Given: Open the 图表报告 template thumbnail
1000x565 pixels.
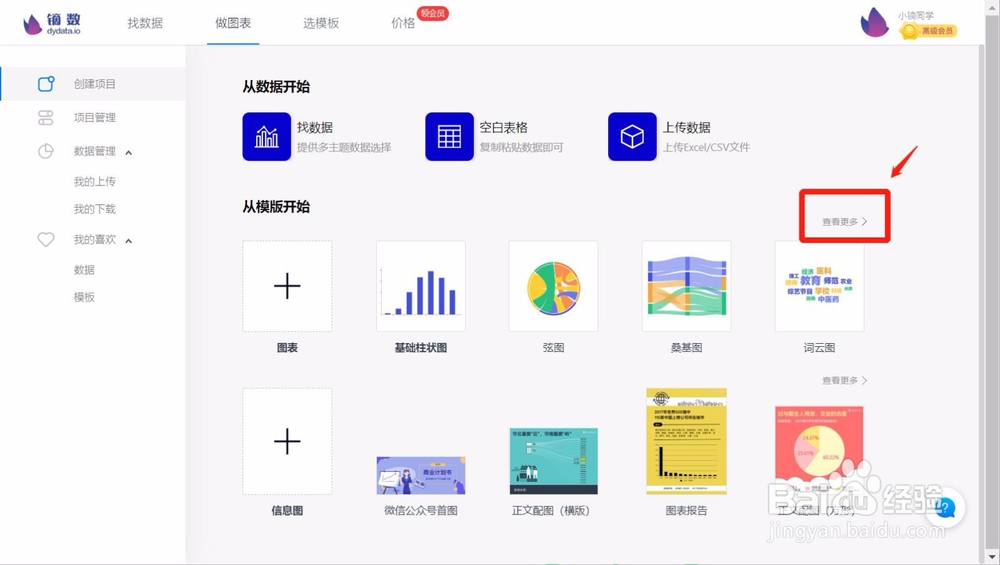Looking at the screenshot, I should (686, 441).
